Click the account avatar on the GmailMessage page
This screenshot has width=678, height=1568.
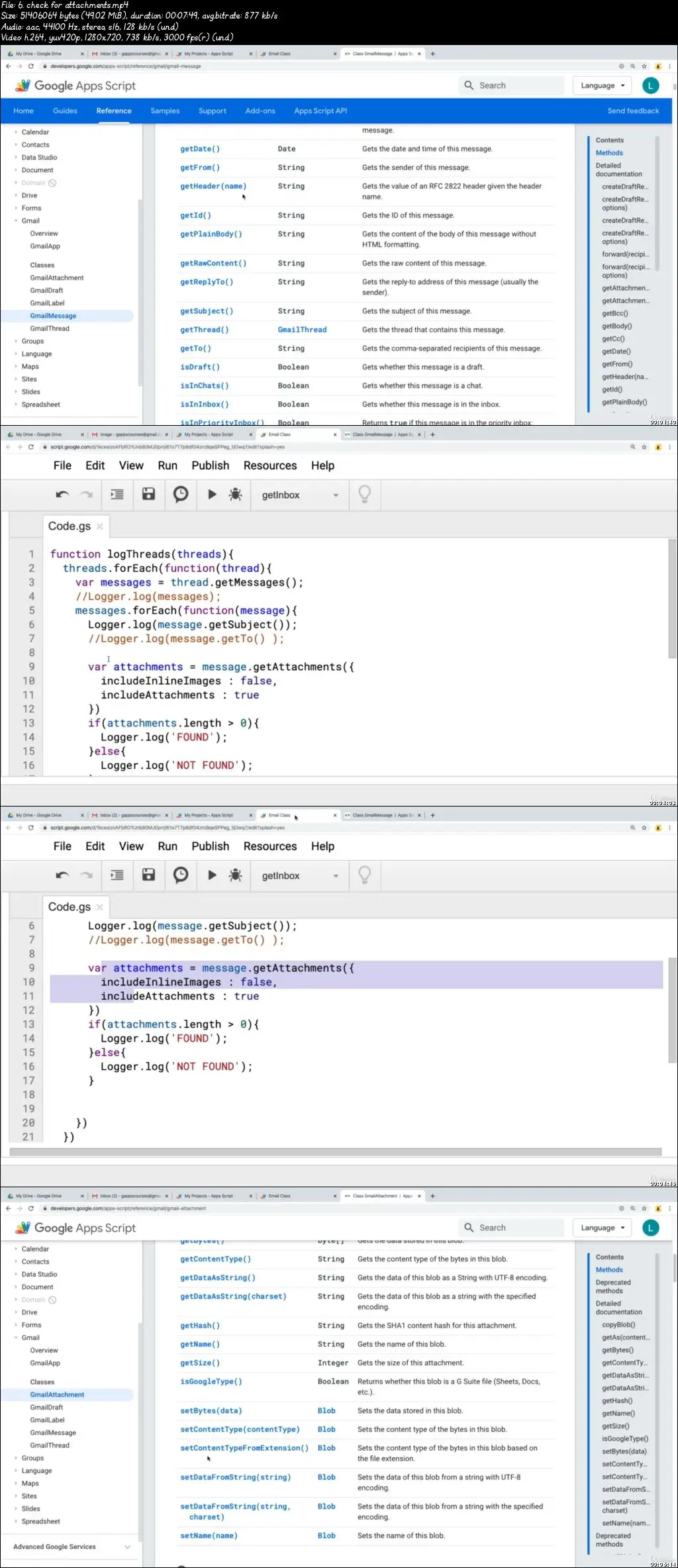651,85
